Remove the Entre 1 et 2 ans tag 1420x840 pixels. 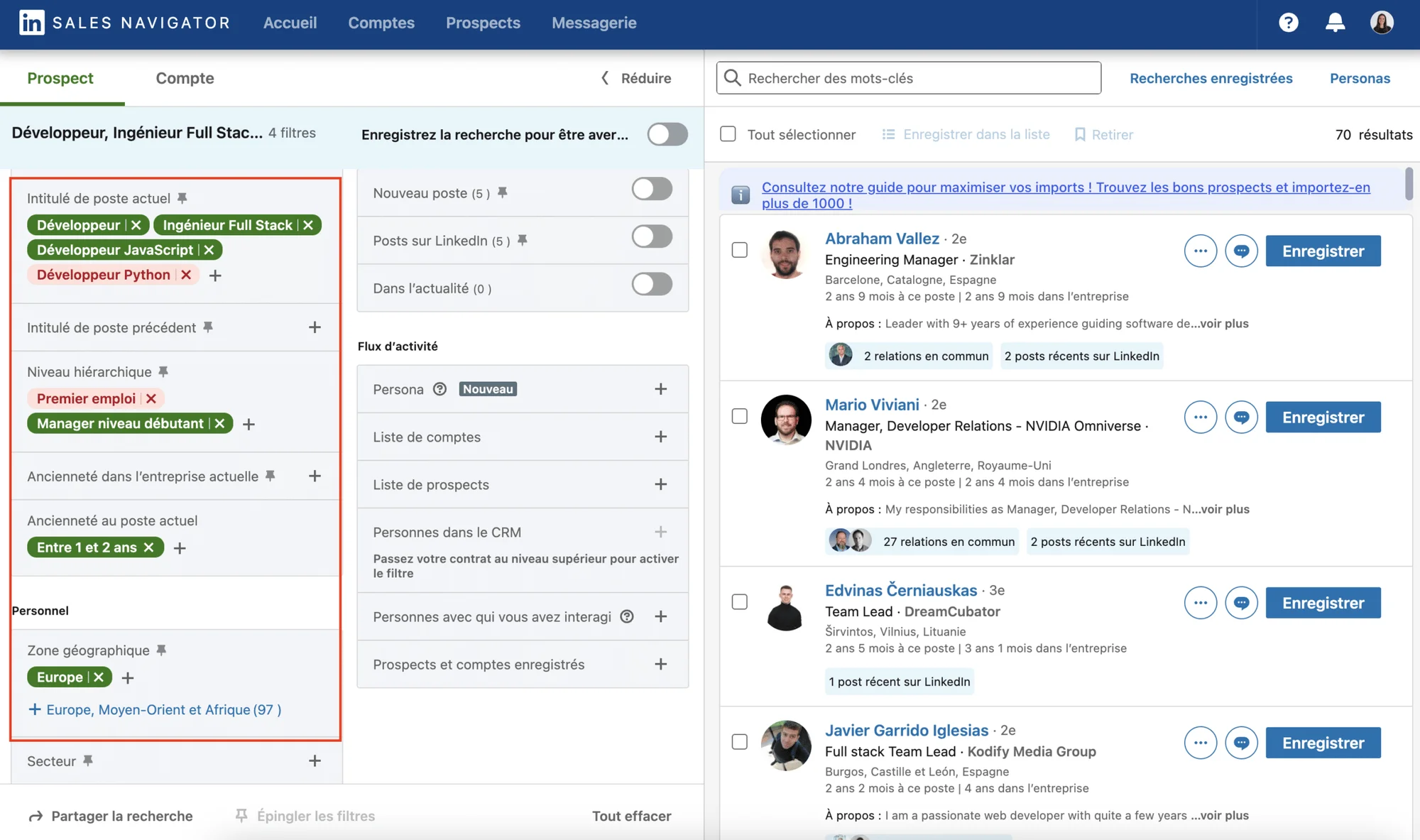point(148,547)
